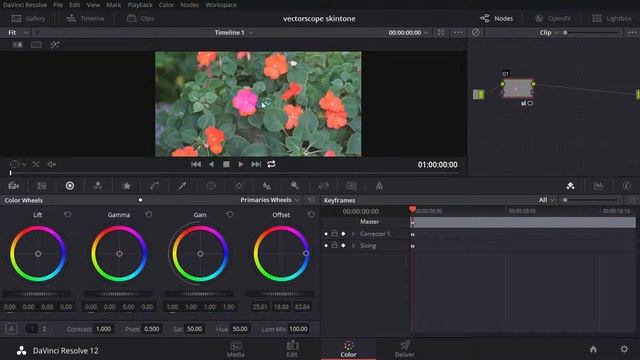Toggle the bypass grades icon
This screenshot has height=360, width=640.
(x=476, y=32)
